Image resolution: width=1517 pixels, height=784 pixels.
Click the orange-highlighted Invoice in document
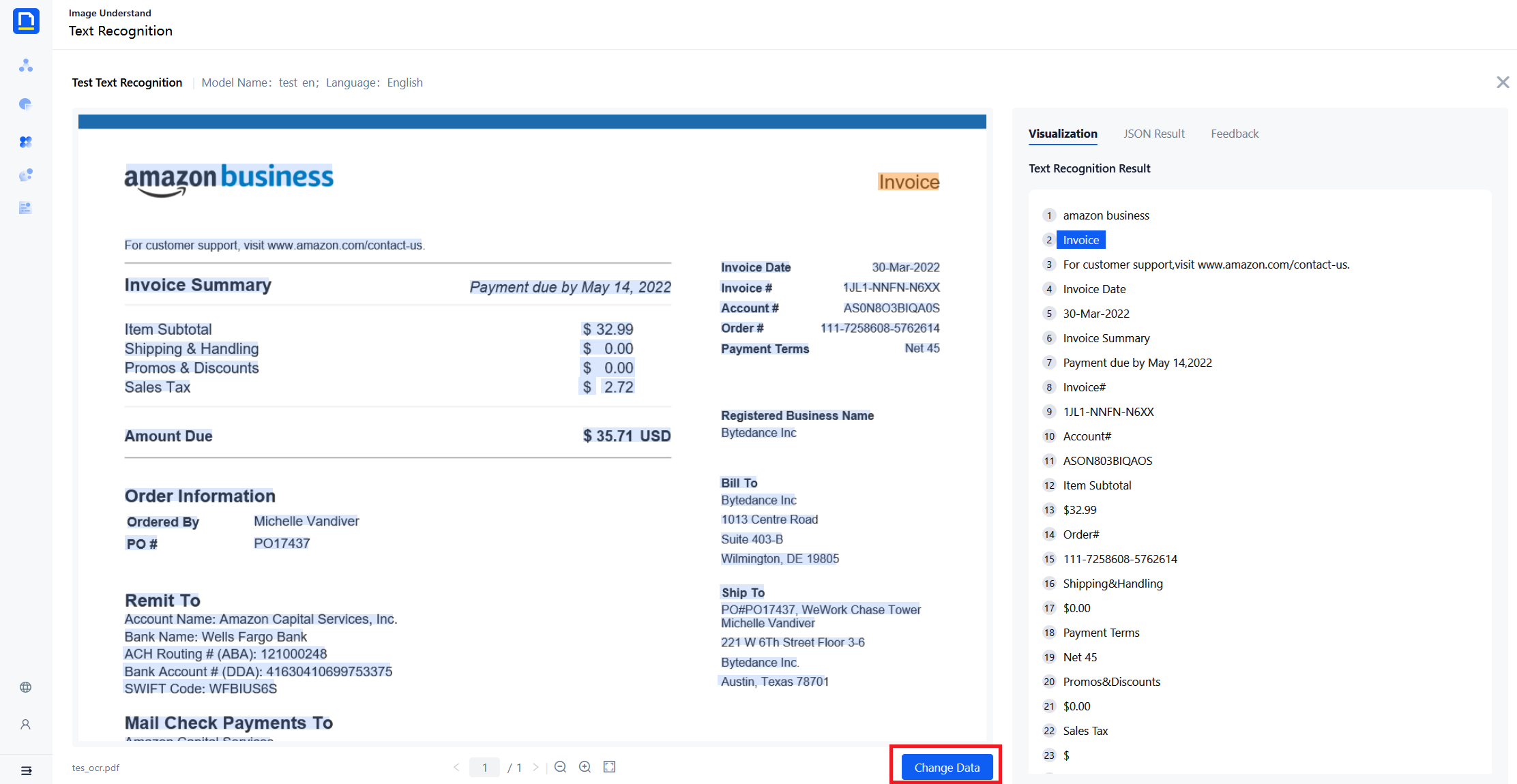point(909,182)
